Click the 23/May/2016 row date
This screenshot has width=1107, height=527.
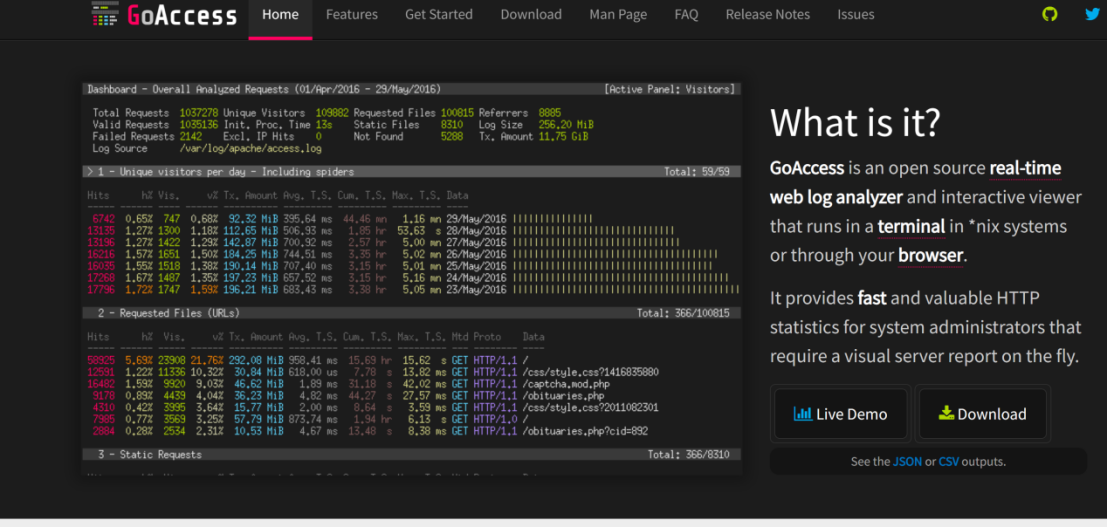477,290
